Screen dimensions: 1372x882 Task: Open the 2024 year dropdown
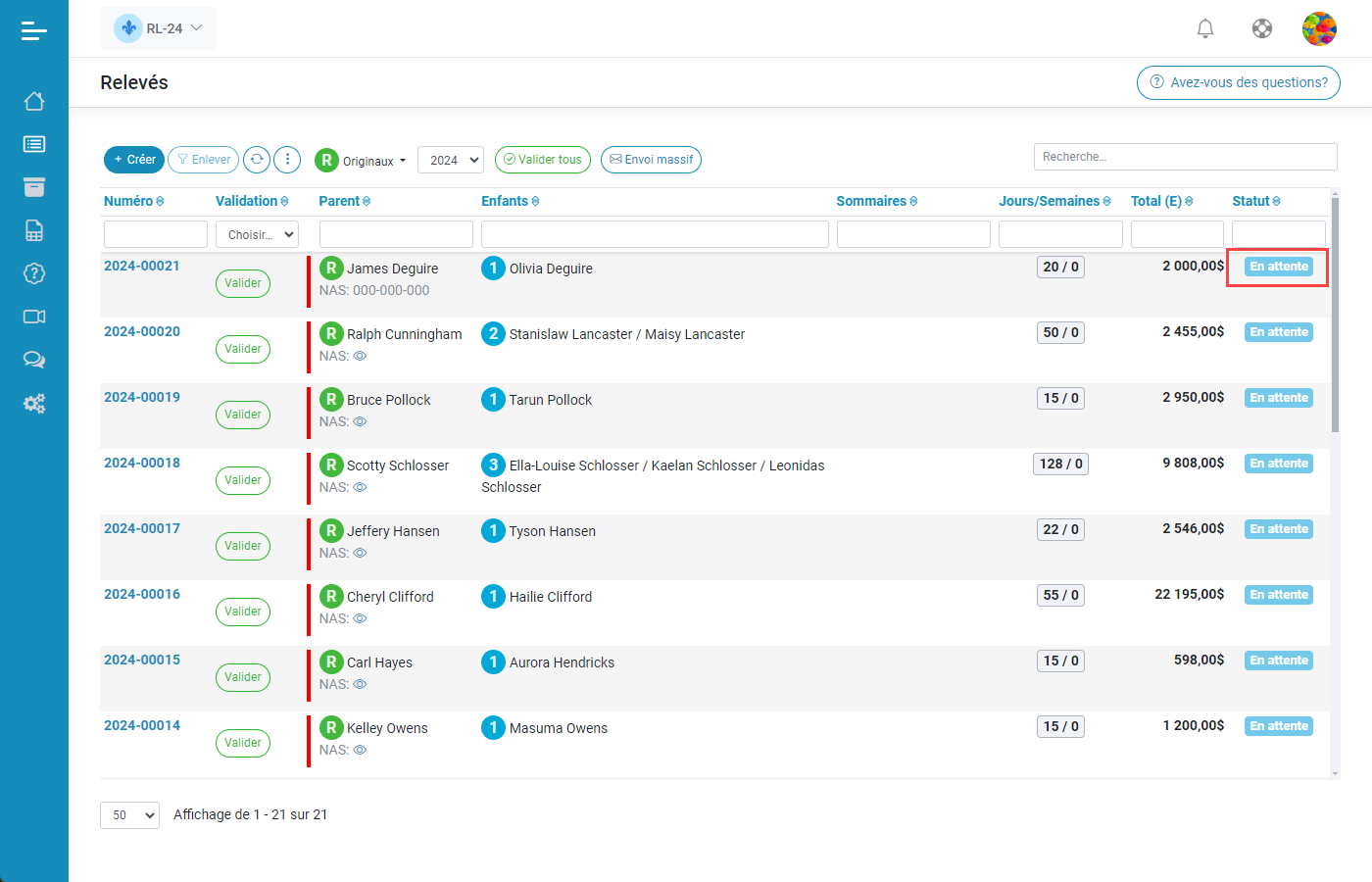point(451,160)
